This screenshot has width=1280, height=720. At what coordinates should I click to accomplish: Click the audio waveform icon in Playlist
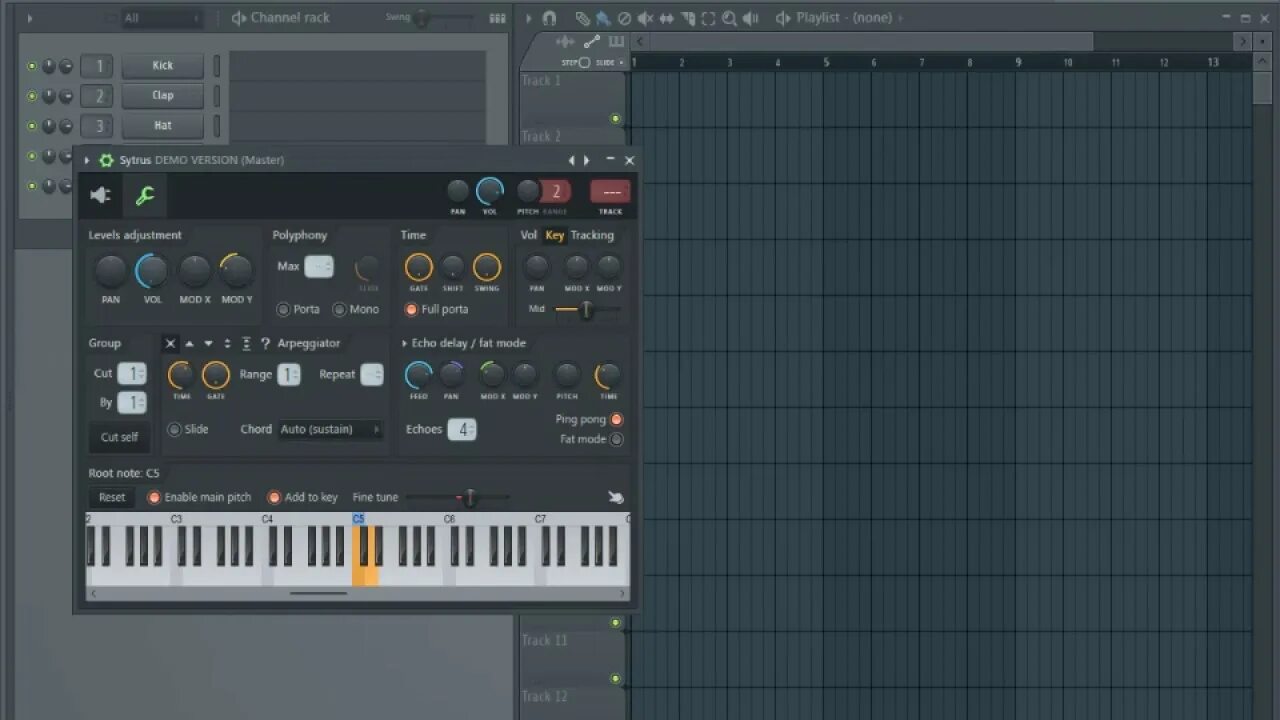pos(566,42)
